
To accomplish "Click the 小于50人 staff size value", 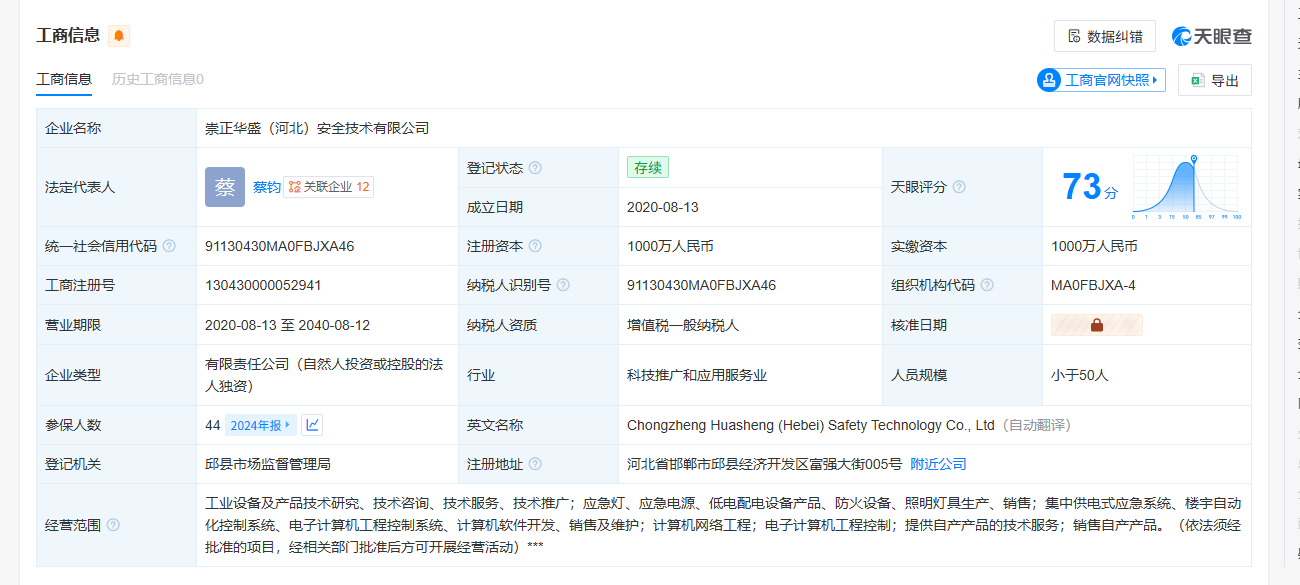I will pyautogui.click(x=1080, y=375).
